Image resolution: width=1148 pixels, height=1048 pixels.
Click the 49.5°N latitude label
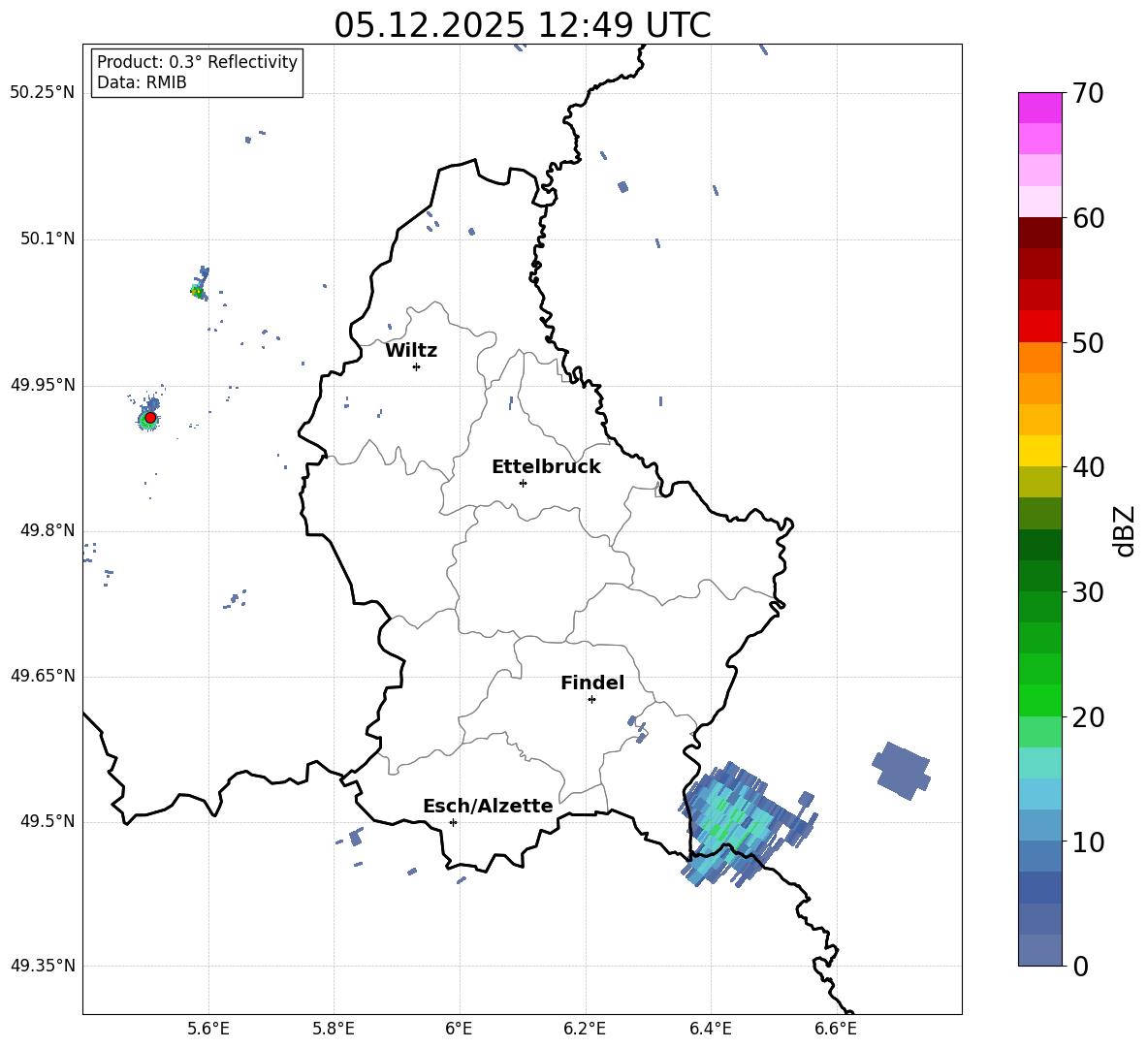48,821
